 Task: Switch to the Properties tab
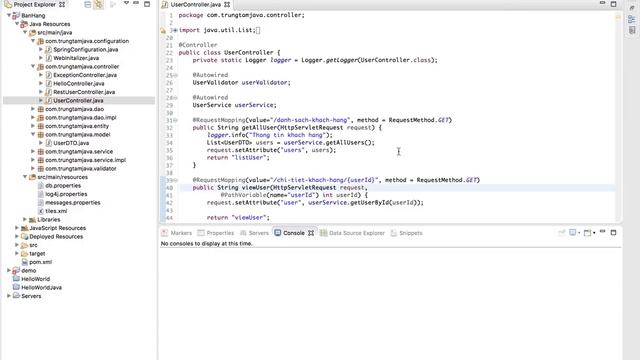coord(216,233)
